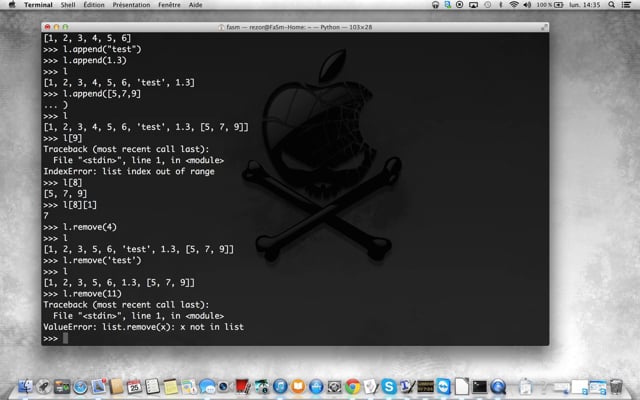Click the home folder icon in window title
This screenshot has width=640, height=400.
221,27
